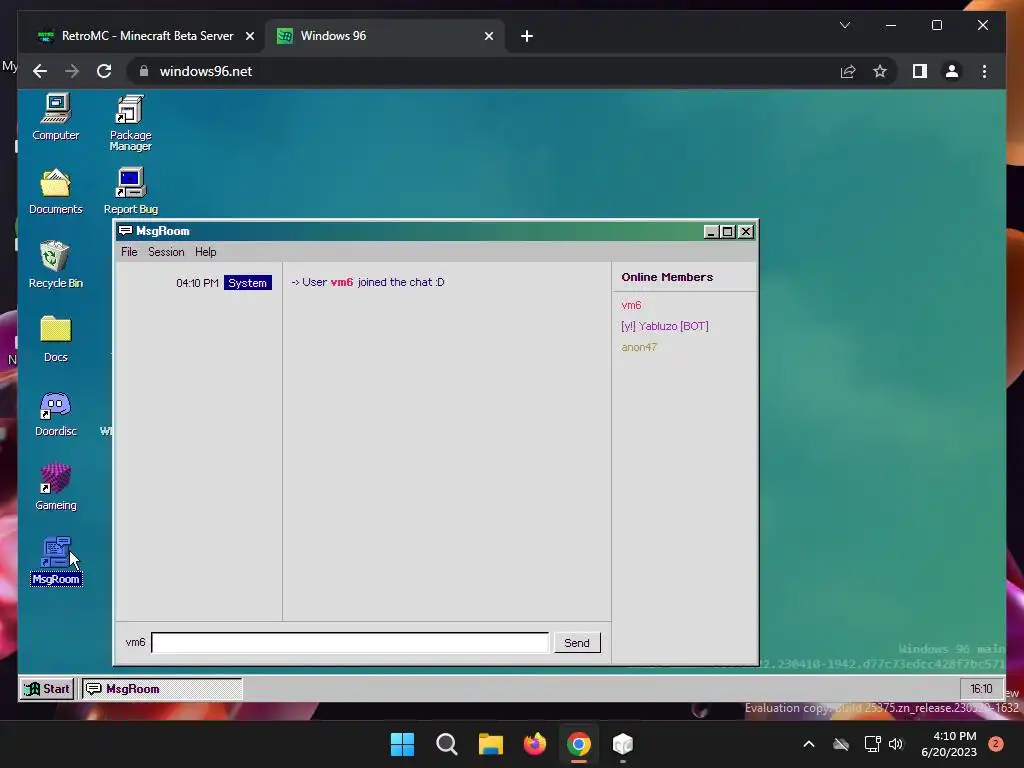Open the tab search chevron

(844, 25)
